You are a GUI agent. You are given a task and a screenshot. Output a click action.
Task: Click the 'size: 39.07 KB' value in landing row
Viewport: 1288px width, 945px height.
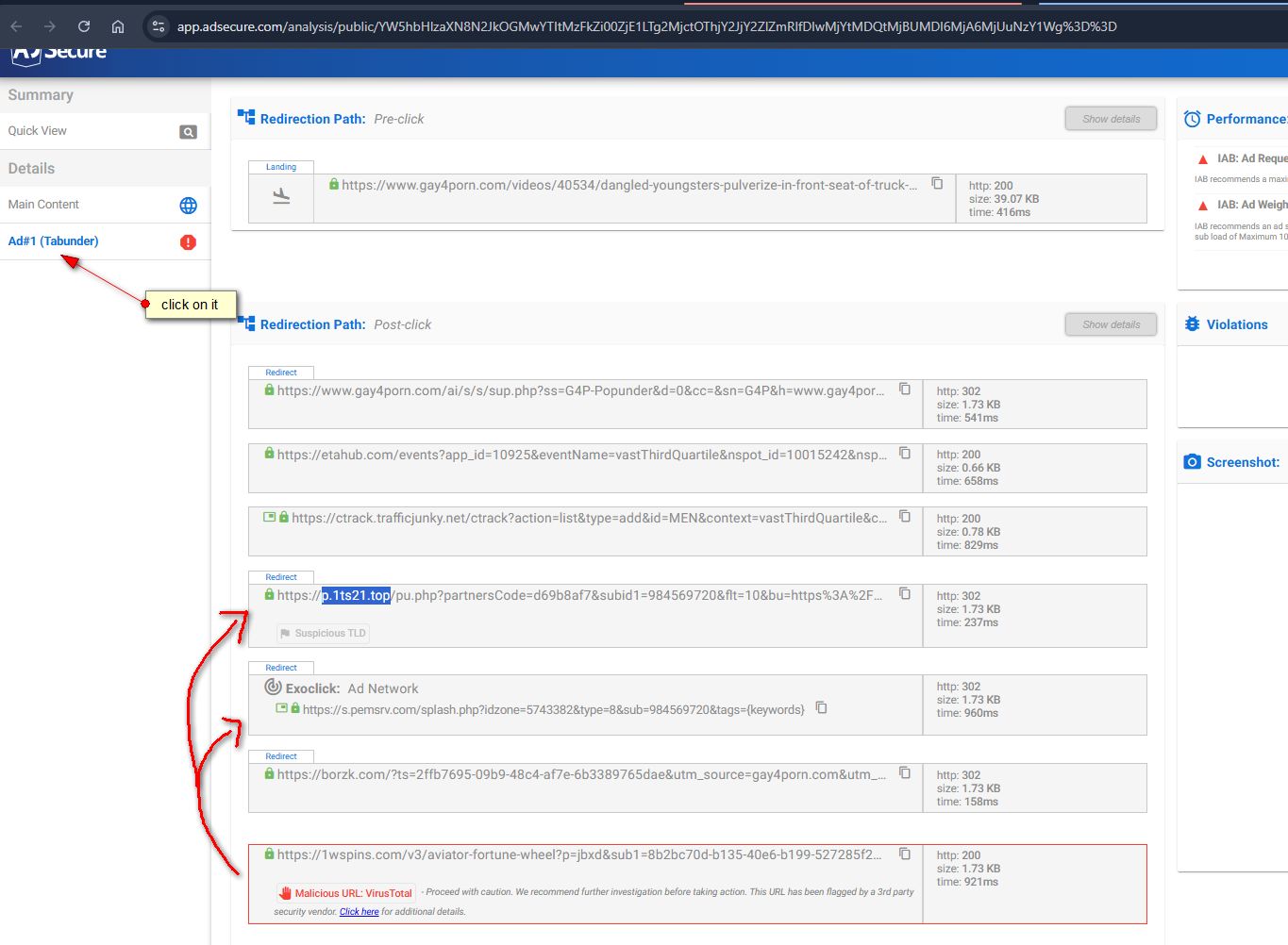[x=1004, y=199]
